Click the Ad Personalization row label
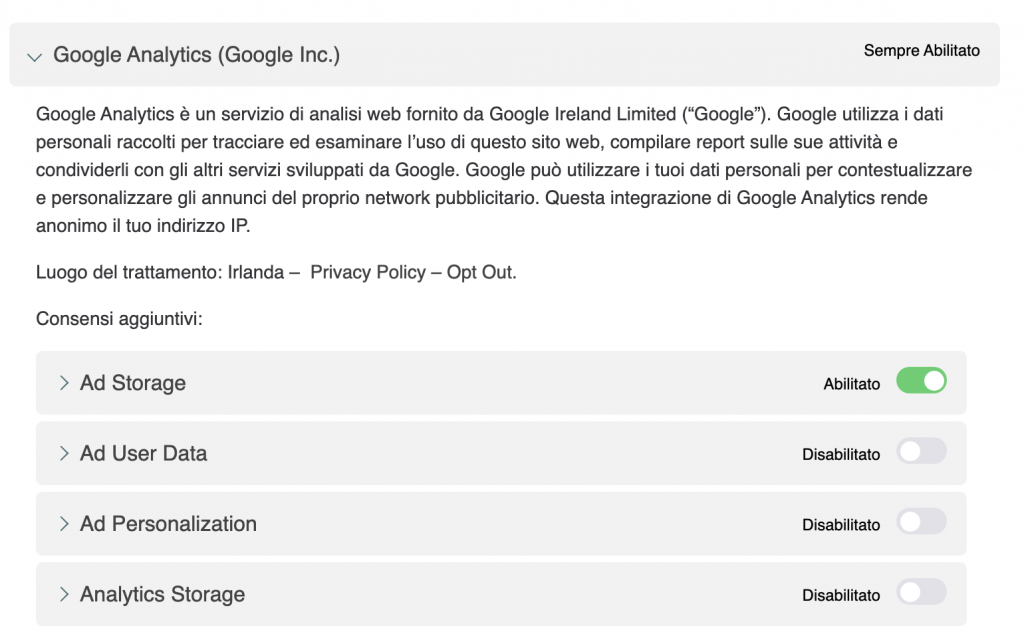Image resolution: width=1024 pixels, height=634 pixels. (168, 524)
